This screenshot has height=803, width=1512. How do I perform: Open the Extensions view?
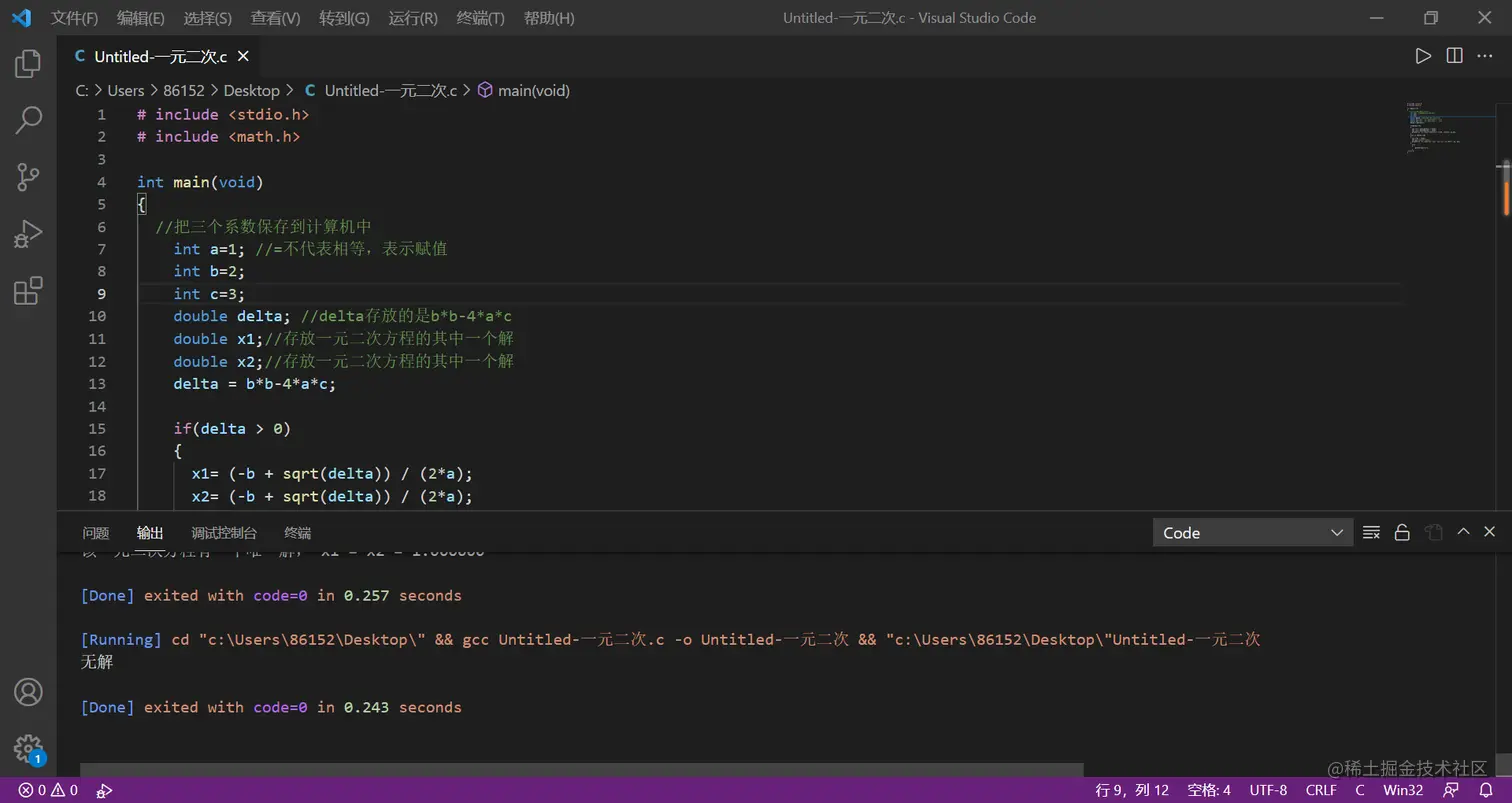[x=27, y=291]
